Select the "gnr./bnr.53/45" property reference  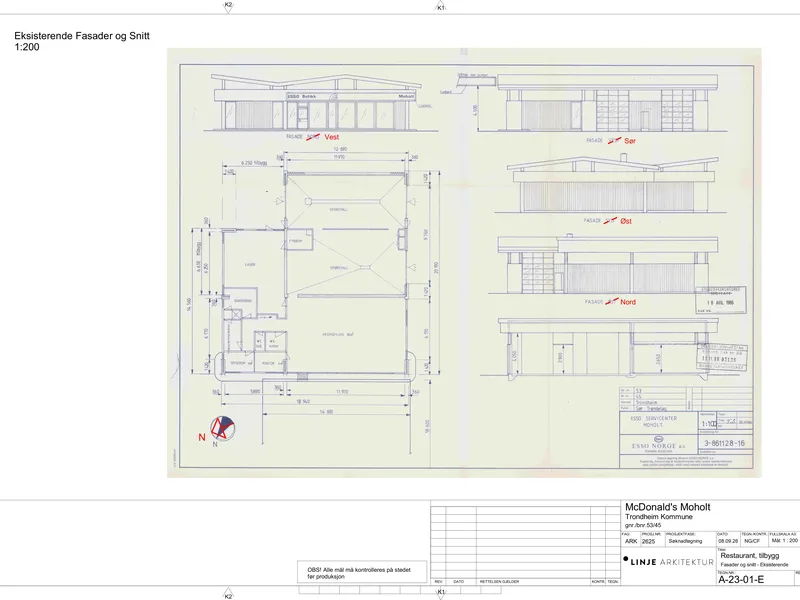click(x=643, y=525)
